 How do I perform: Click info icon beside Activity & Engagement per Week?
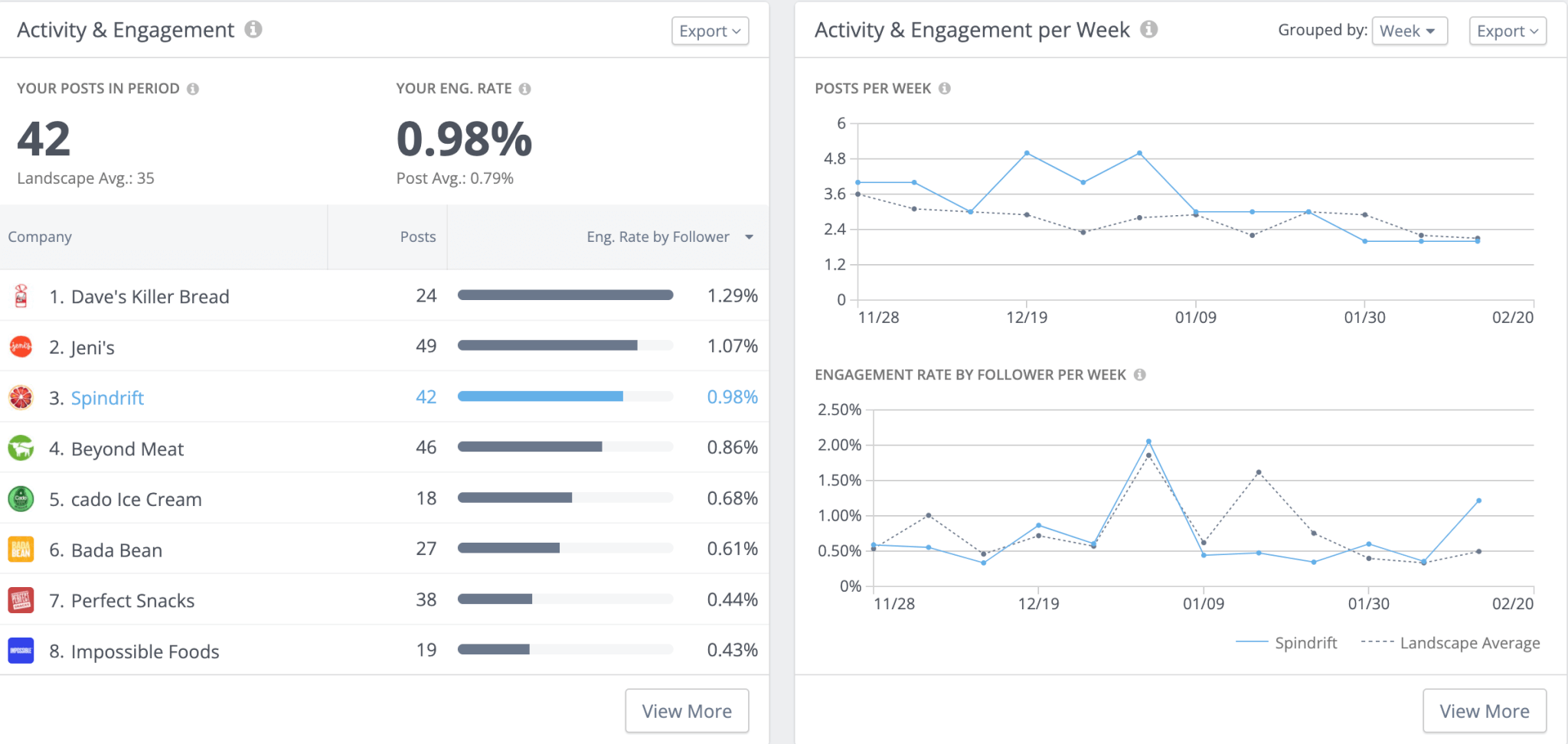tap(1148, 29)
